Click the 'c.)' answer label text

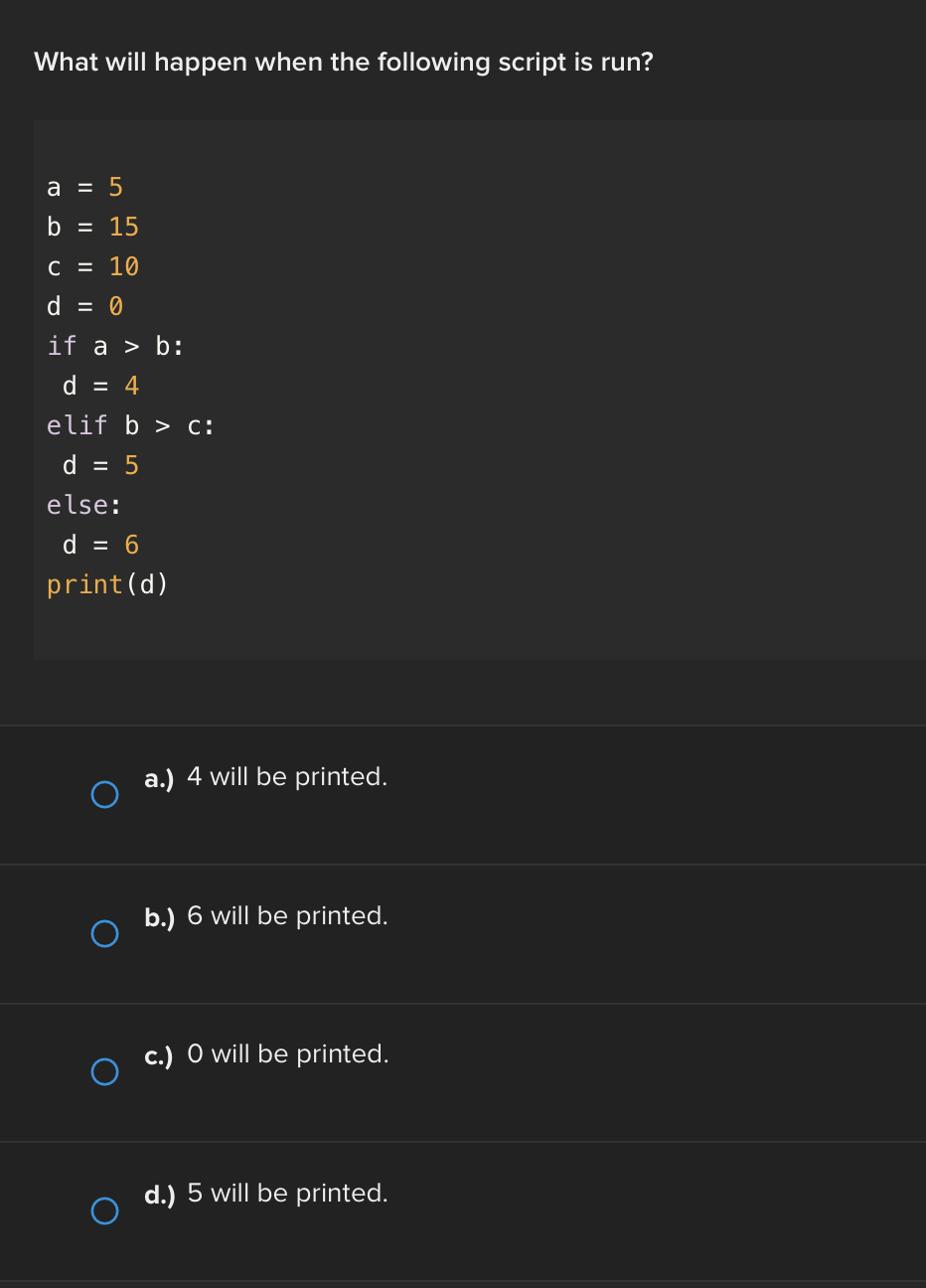click(x=158, y=1055)
